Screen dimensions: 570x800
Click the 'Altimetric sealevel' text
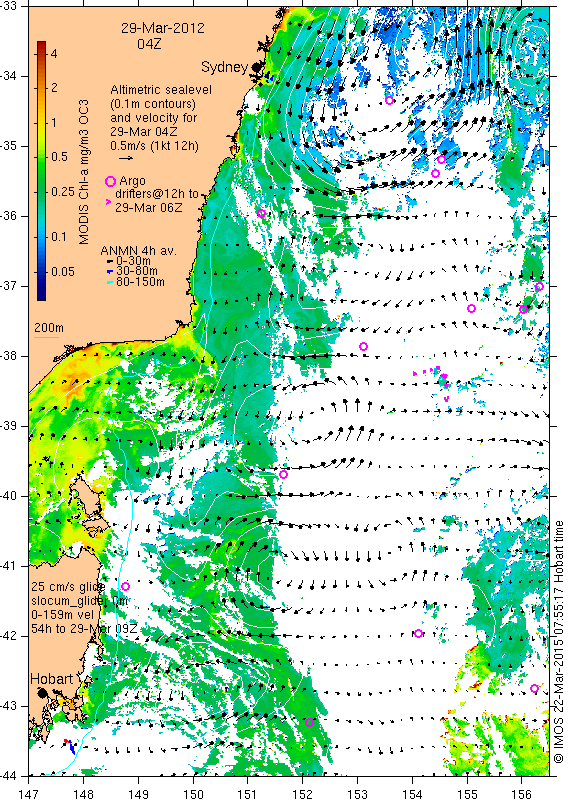tap(161, 90)
